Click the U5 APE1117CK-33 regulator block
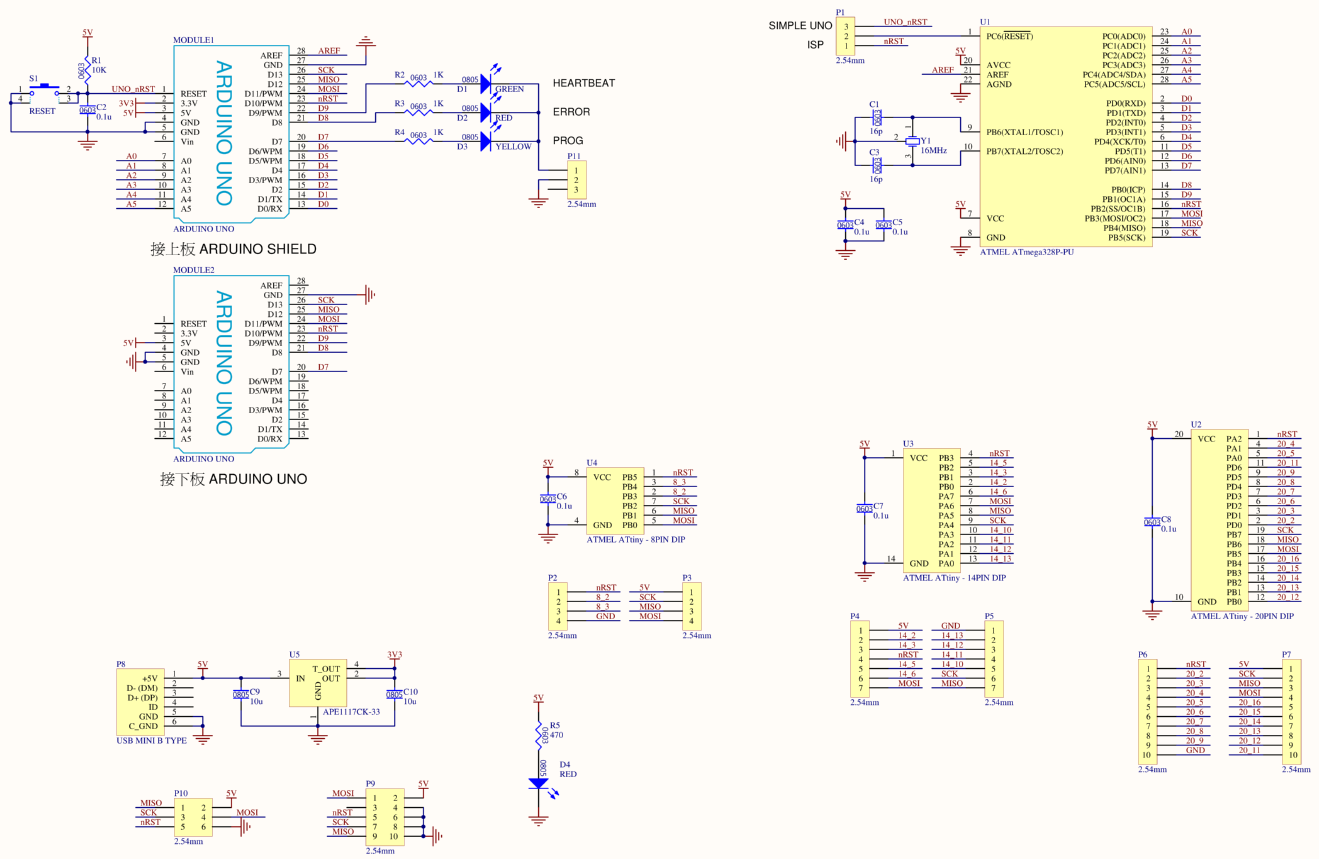This screenshot has width=1319, height=859. [x=318, y=683]
